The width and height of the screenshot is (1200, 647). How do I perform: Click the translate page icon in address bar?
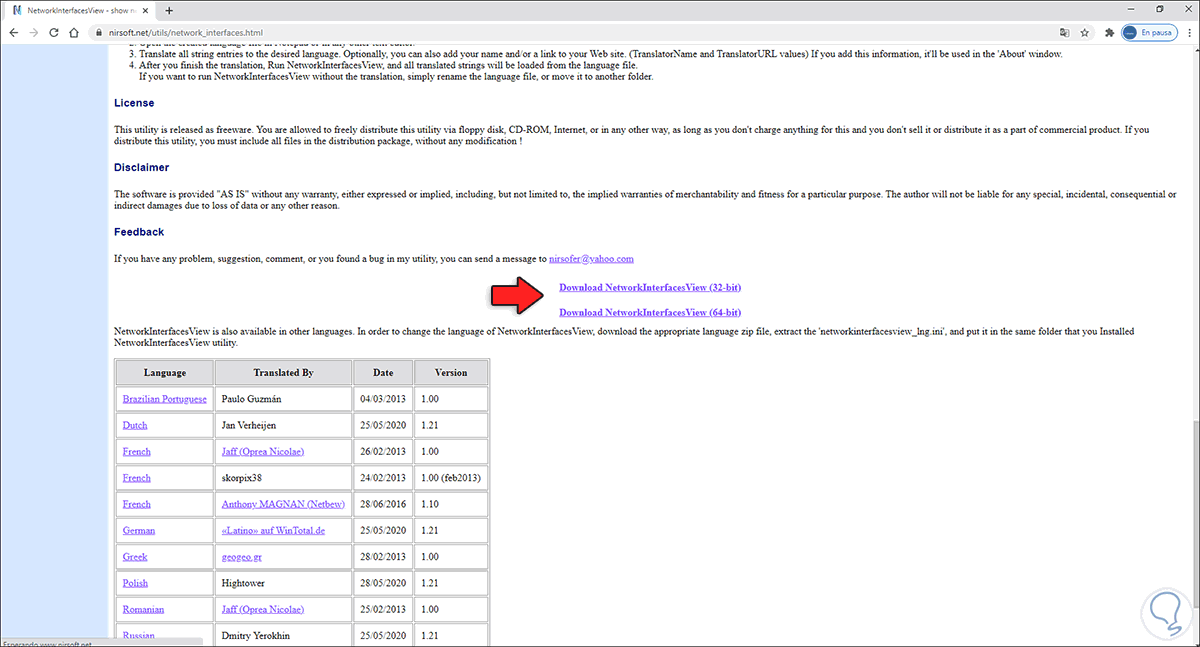[1064, 32]
